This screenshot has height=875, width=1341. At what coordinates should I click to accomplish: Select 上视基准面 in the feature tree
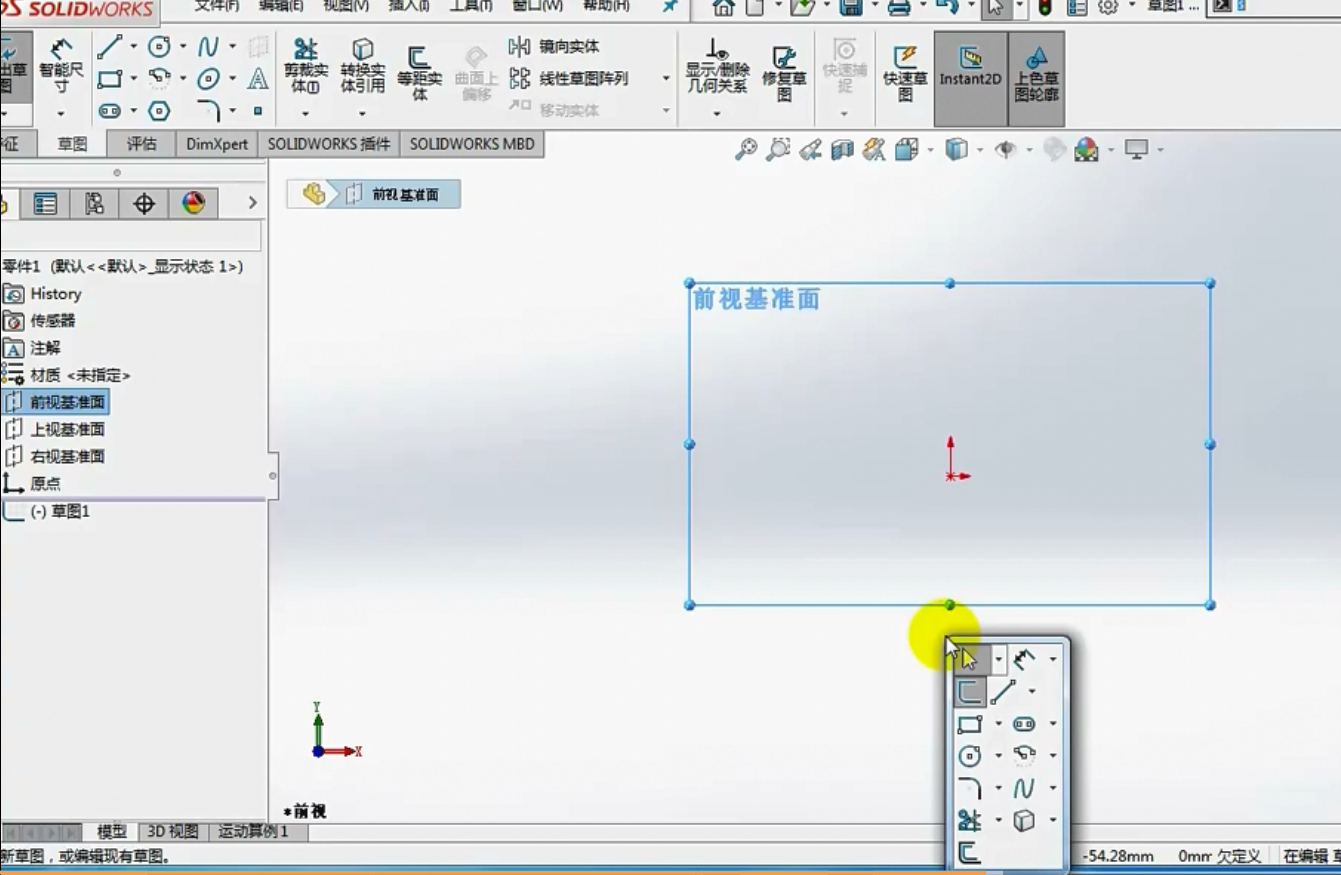coord(67,429)
